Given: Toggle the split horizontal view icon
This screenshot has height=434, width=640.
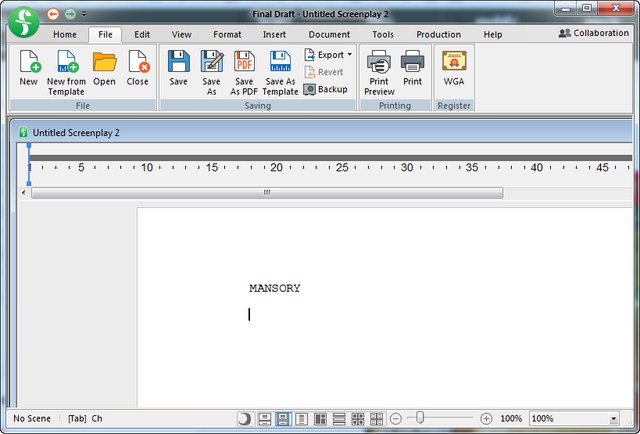Looking at the screenshot, I should click(339, 418).
